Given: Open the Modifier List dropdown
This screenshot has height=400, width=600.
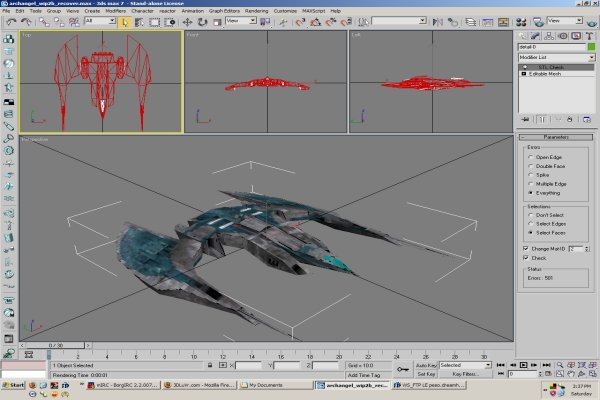Looking at the screenshot, I should 556,57.
